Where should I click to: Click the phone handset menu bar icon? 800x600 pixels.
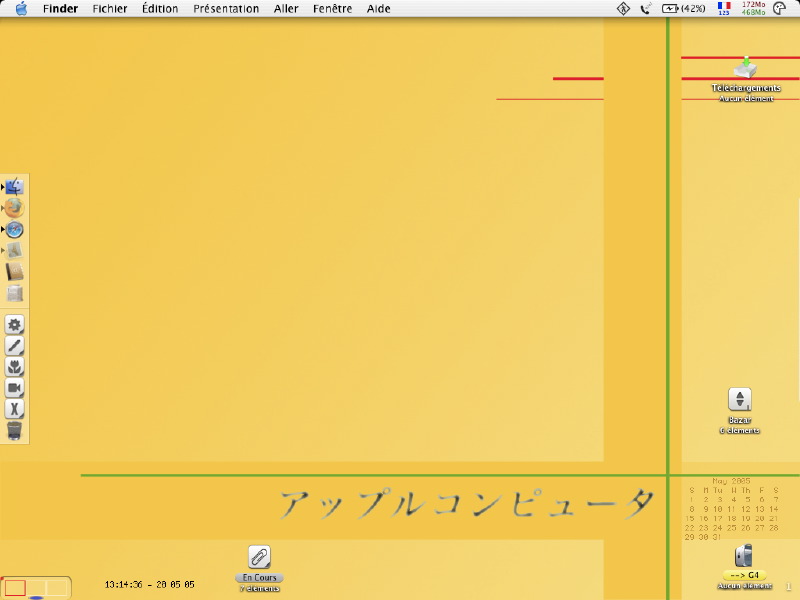coord(646,9)
